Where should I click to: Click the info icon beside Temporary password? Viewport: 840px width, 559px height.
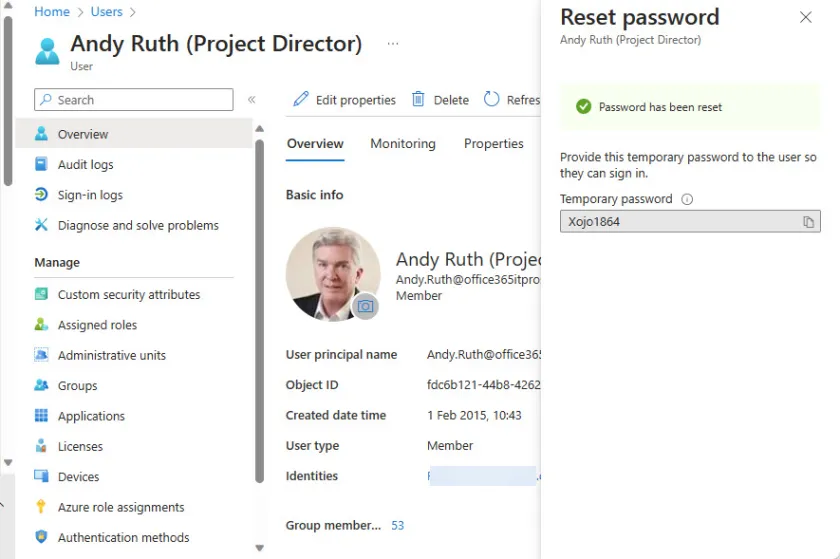tap(687, 199)
